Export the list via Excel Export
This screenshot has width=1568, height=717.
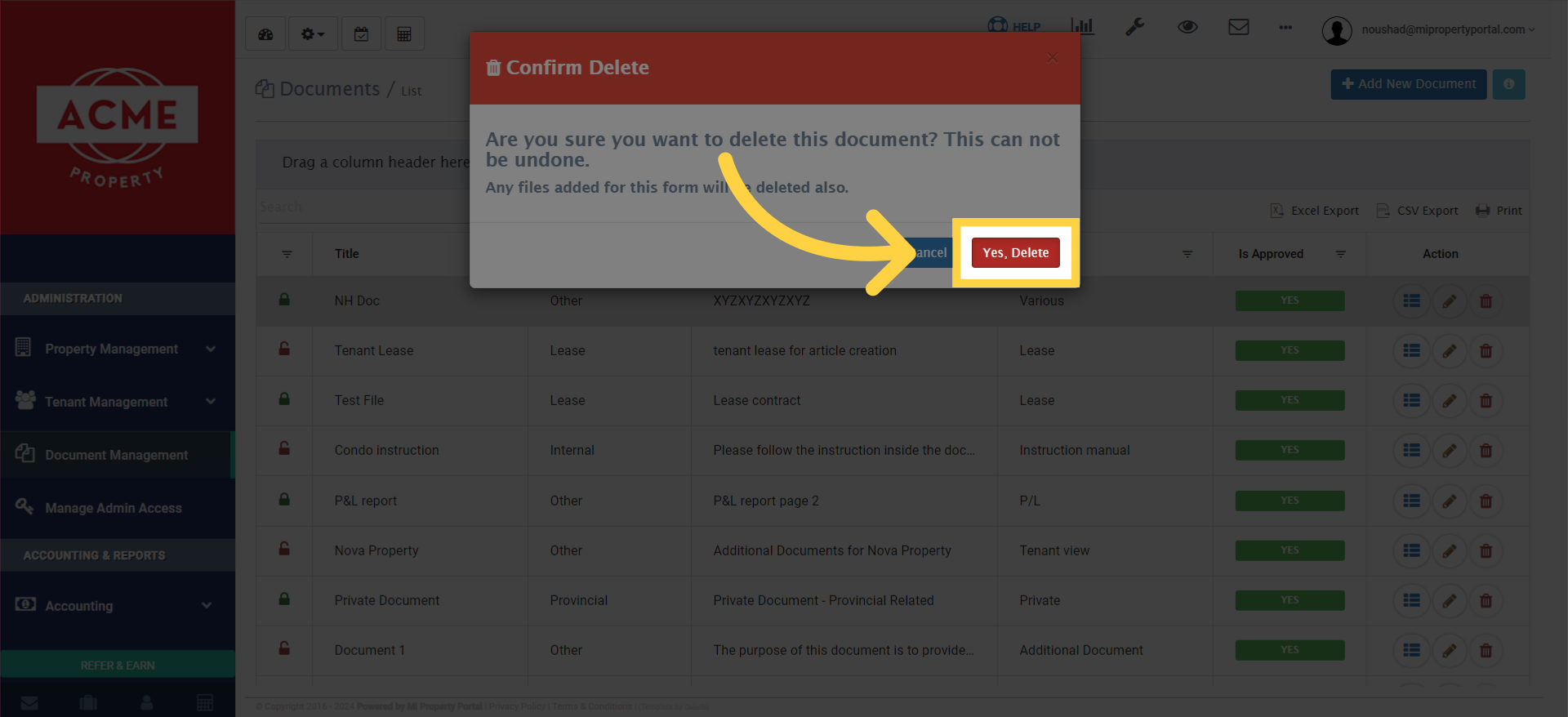(1314, 211)
